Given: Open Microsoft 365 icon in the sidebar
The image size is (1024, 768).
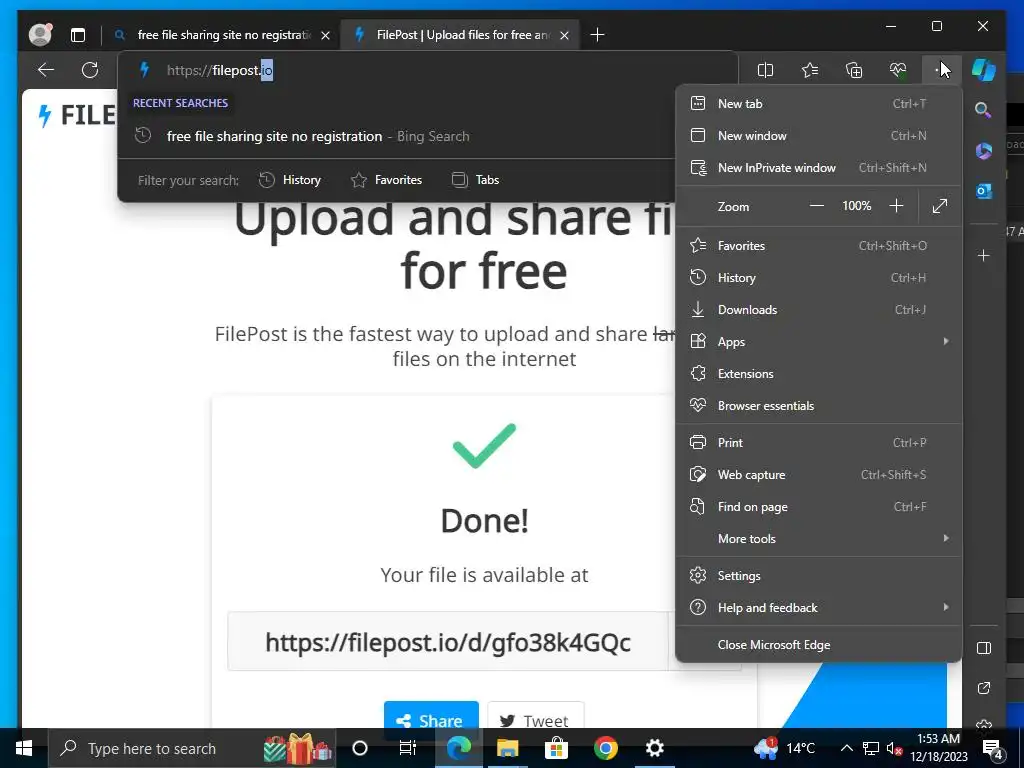Looking at the screenshot, I should 984,151.
